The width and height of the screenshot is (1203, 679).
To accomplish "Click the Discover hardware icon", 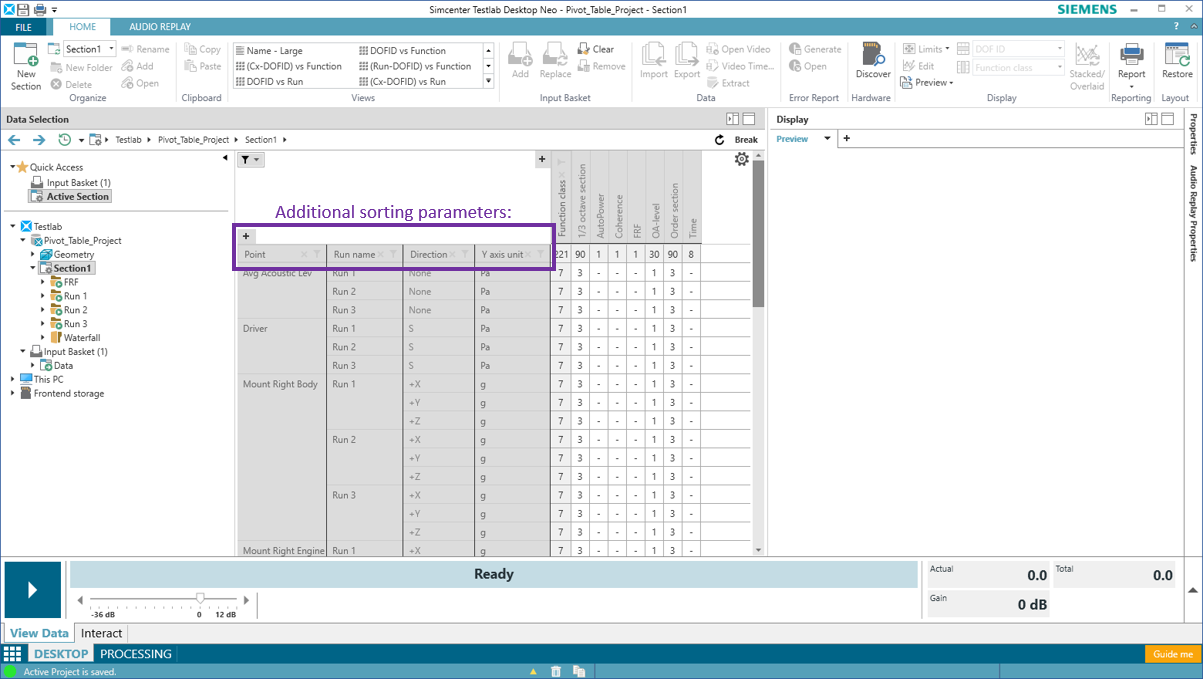I will coord(872,57).
